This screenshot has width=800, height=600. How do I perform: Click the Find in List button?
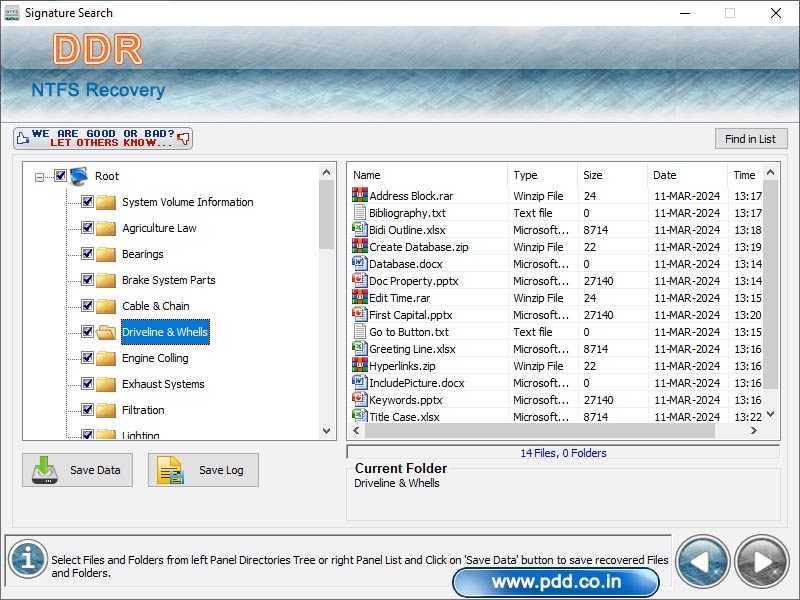[x=751, y=138]
